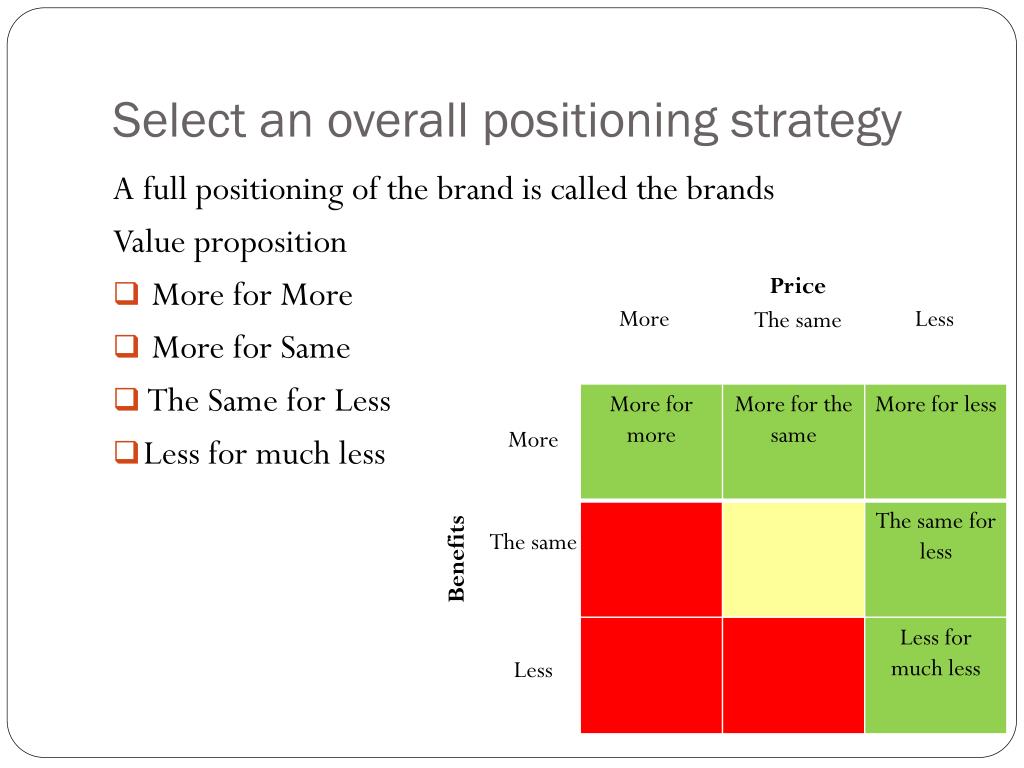
Task: Click the red cell right of 'The same' row label
Action: pyautogui.click(x=651, y=559)
